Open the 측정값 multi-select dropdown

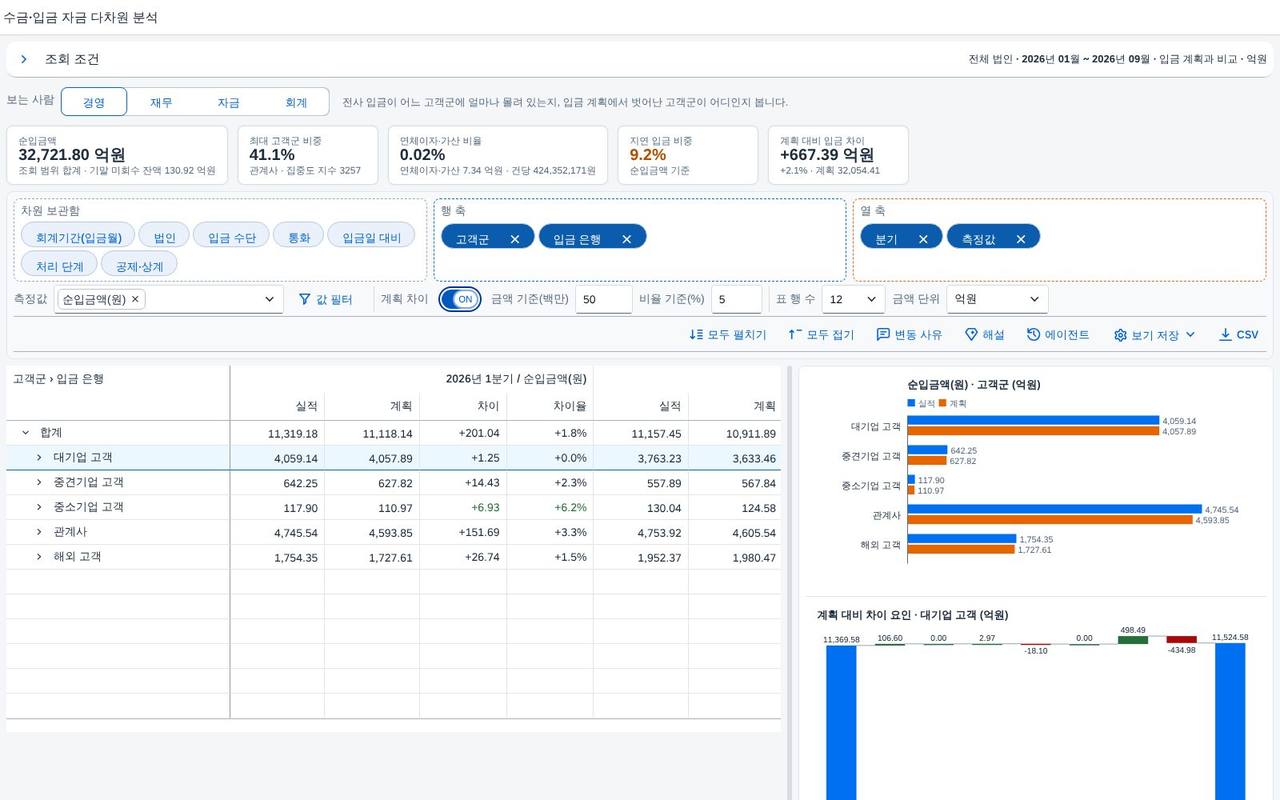pyautogui.click(x=269, y=299)
